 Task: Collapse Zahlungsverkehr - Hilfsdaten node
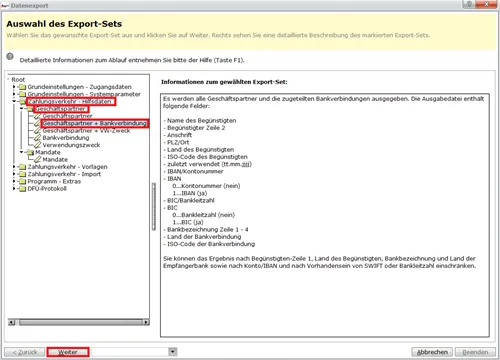tap(14, 101)
